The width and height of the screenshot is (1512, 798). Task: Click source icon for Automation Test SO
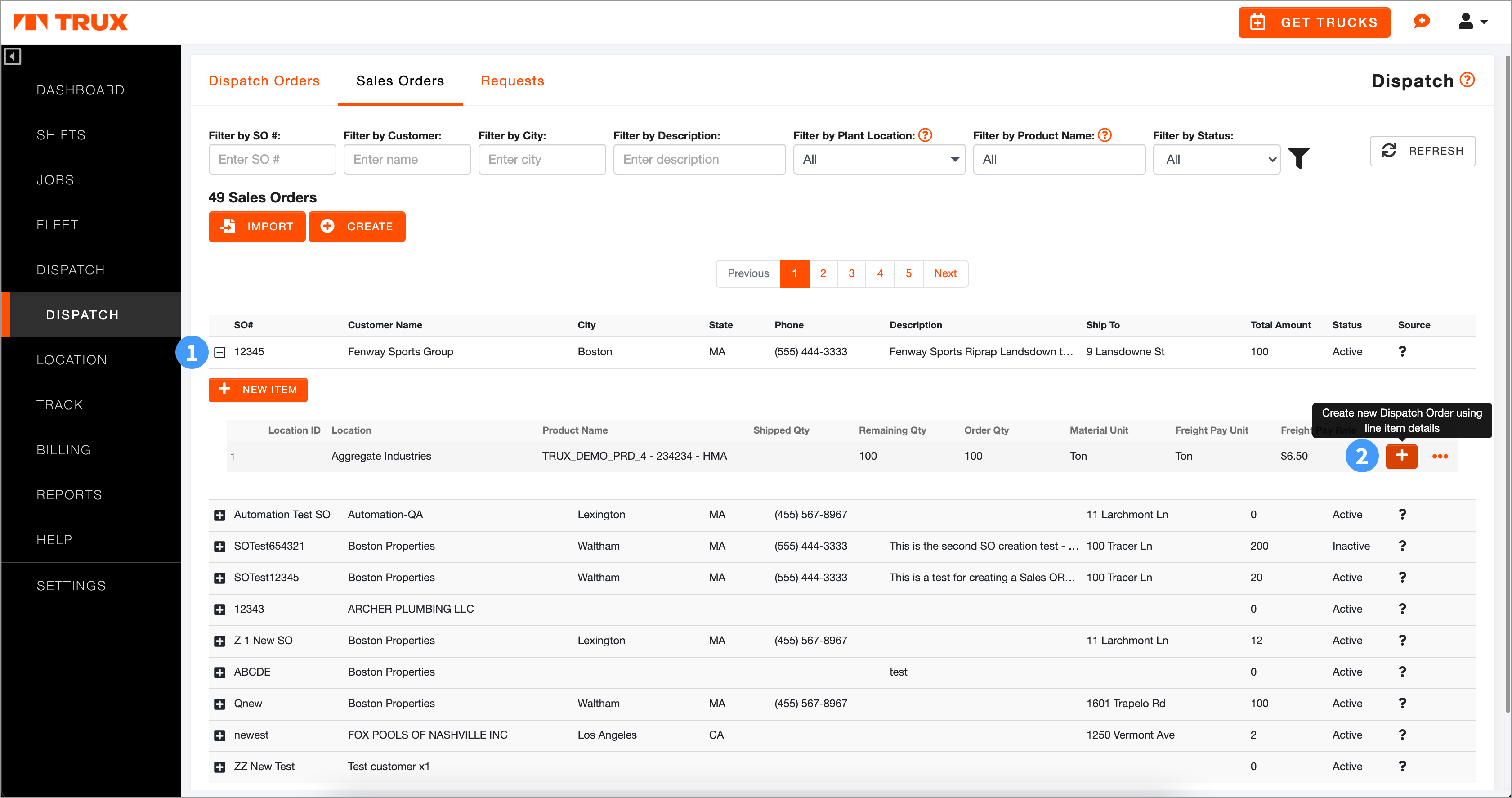(1402, 515)
